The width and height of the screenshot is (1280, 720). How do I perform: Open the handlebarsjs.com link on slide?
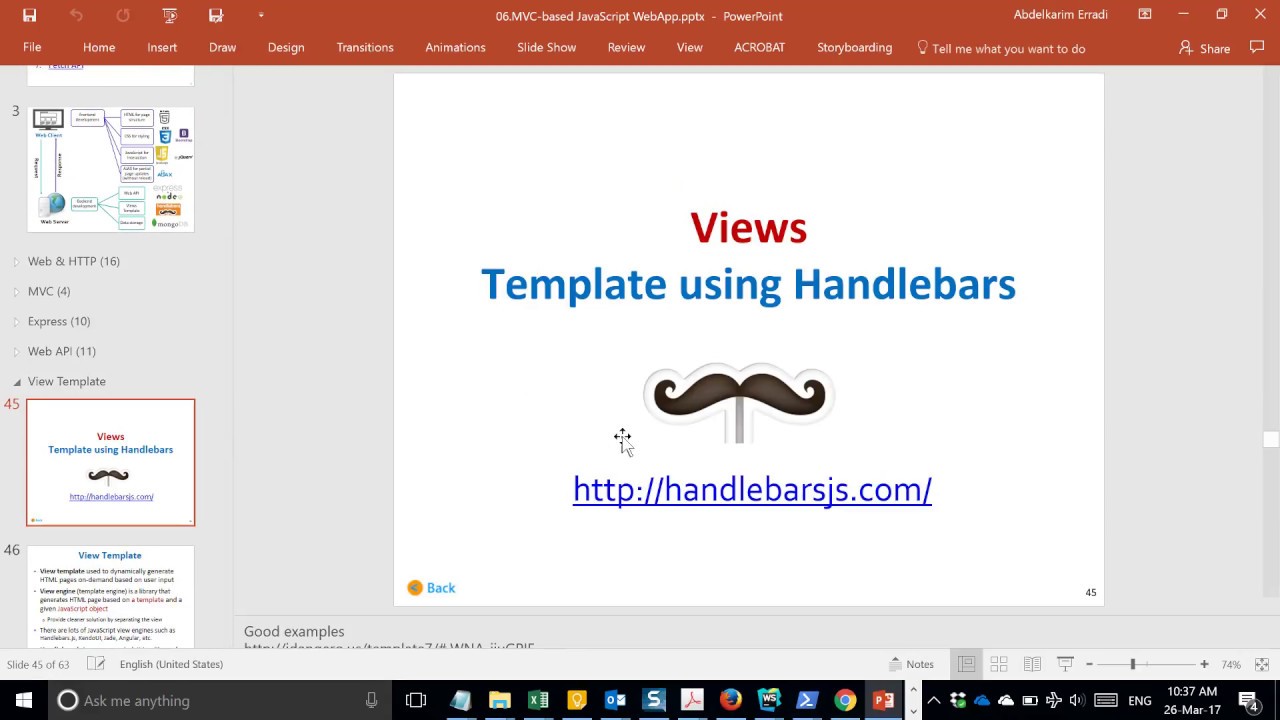pyautogui.click(x=752, y=489)
